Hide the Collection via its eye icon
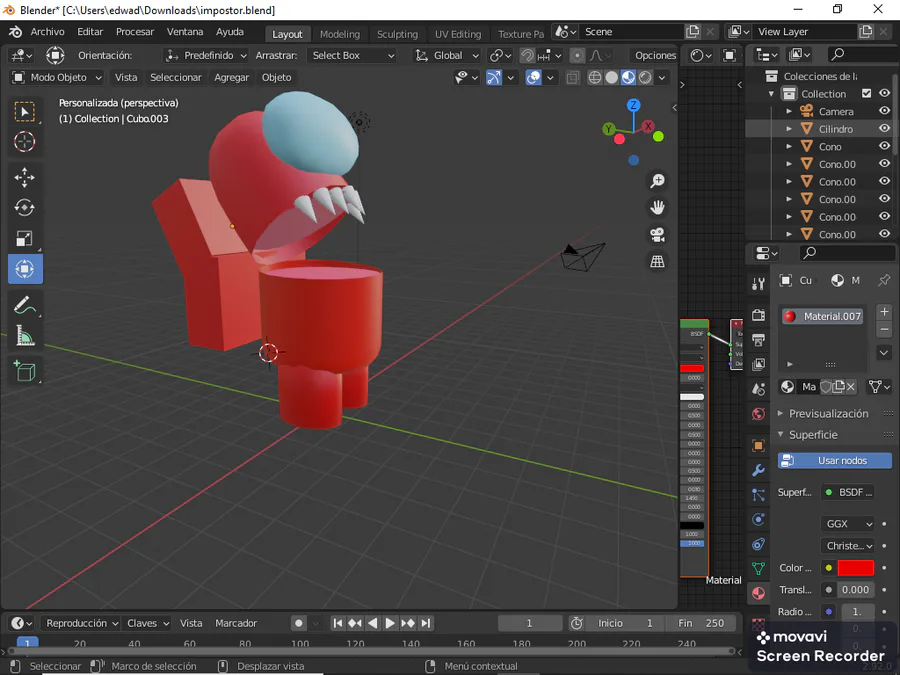The width and height of the screenshot is (900, 675). (x=885, y=93)
